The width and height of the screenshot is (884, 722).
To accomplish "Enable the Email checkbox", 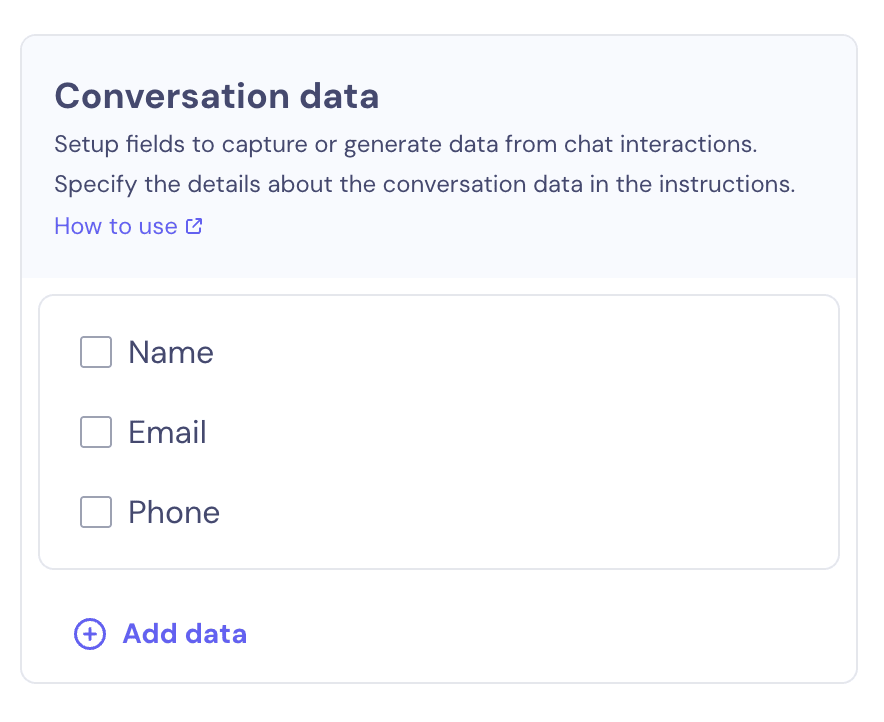I will [x=96, y=432].
